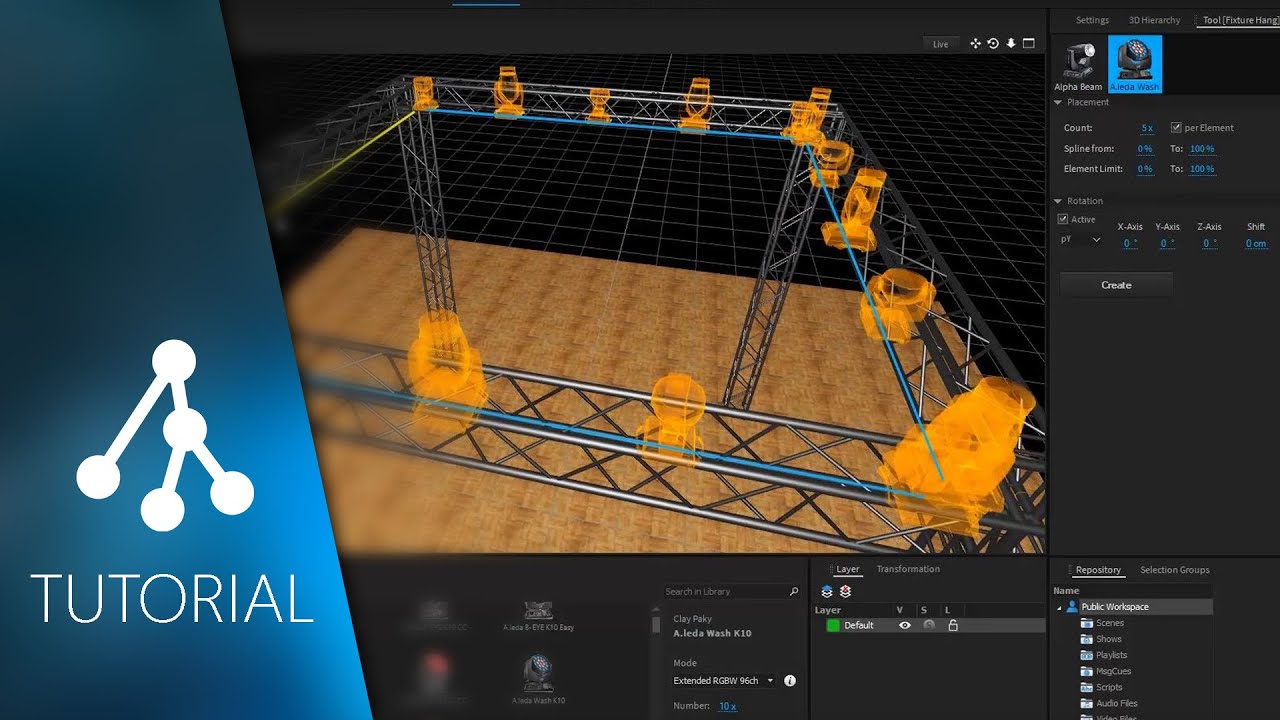Select A.leda Wash K10 in library
1280x720 pixels.
538,680
